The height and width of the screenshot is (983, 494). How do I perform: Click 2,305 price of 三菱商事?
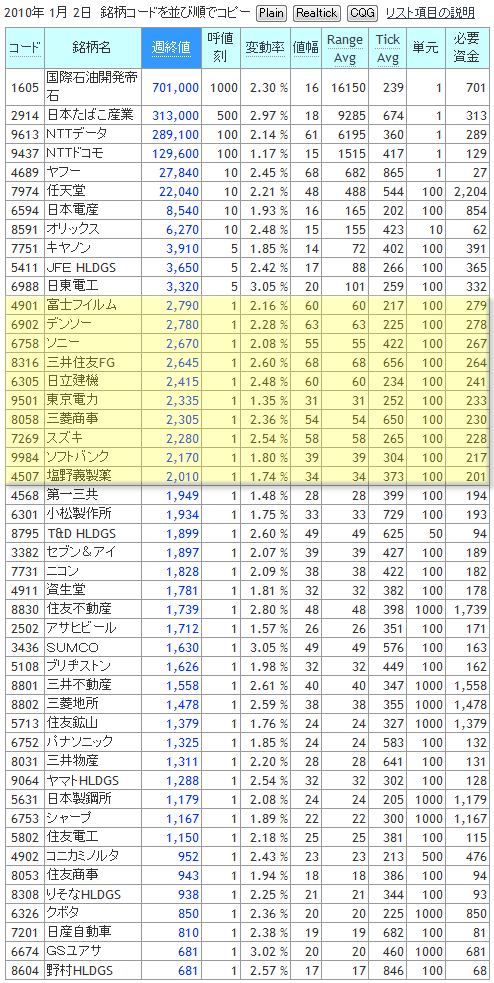click(x=182, y=418)
